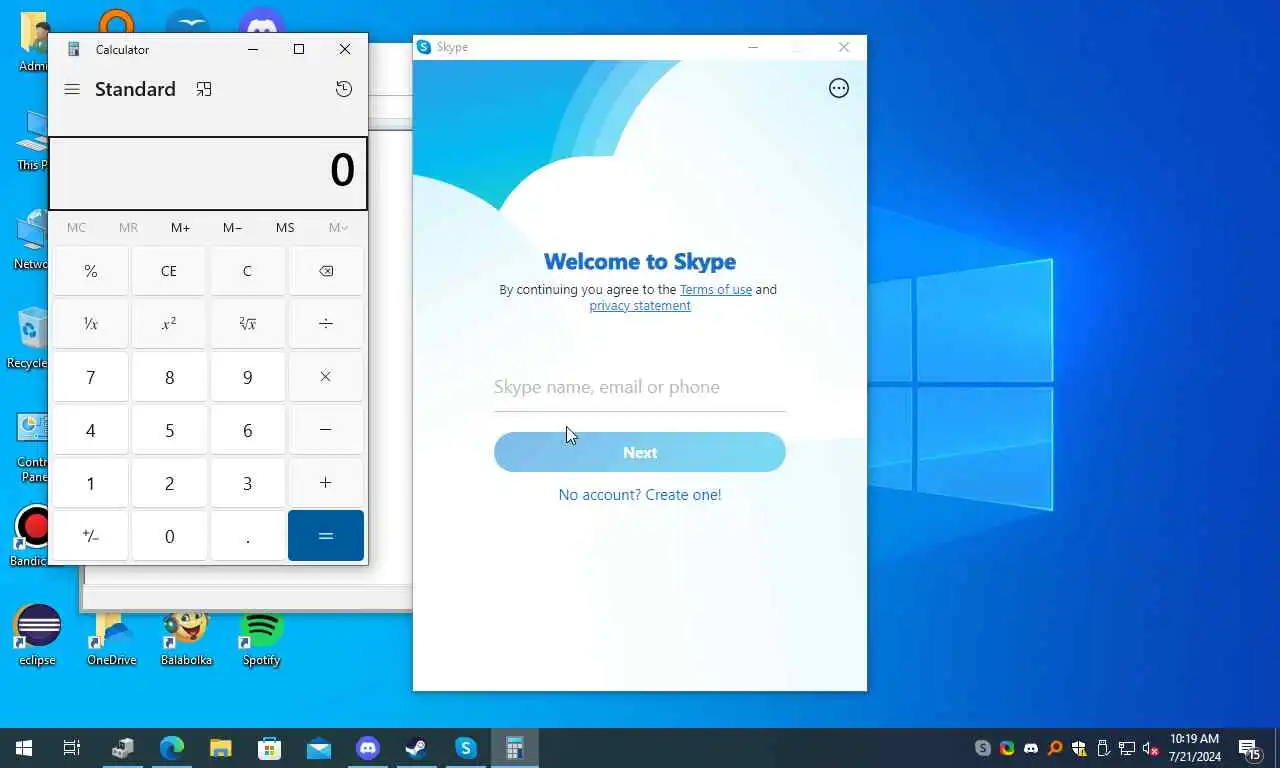Click the multiply operator in Calculator
Screen dimensions: 1280x768
click(x=326, y=377)
